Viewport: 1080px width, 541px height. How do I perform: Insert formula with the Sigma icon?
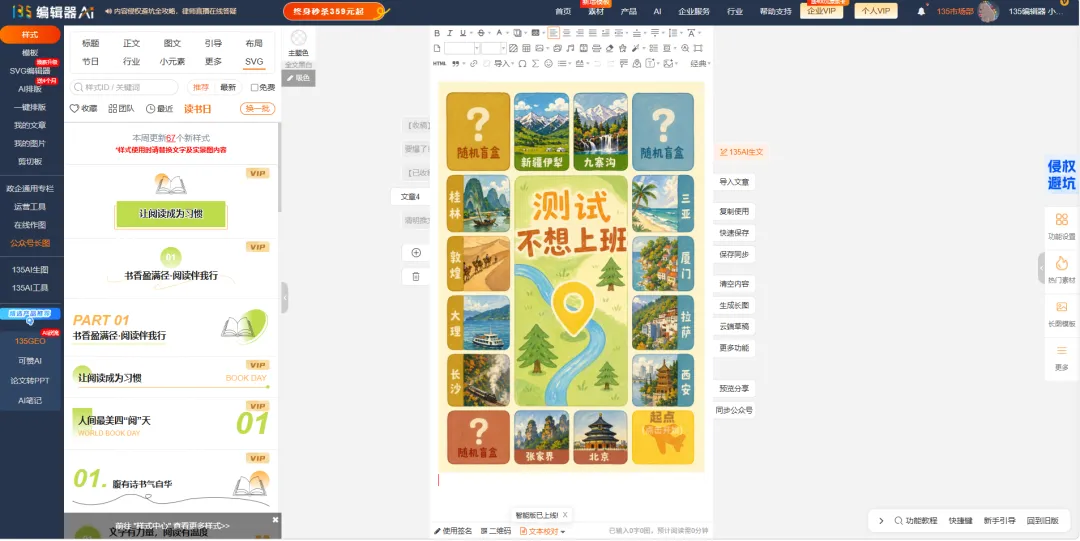coord(535,63)
